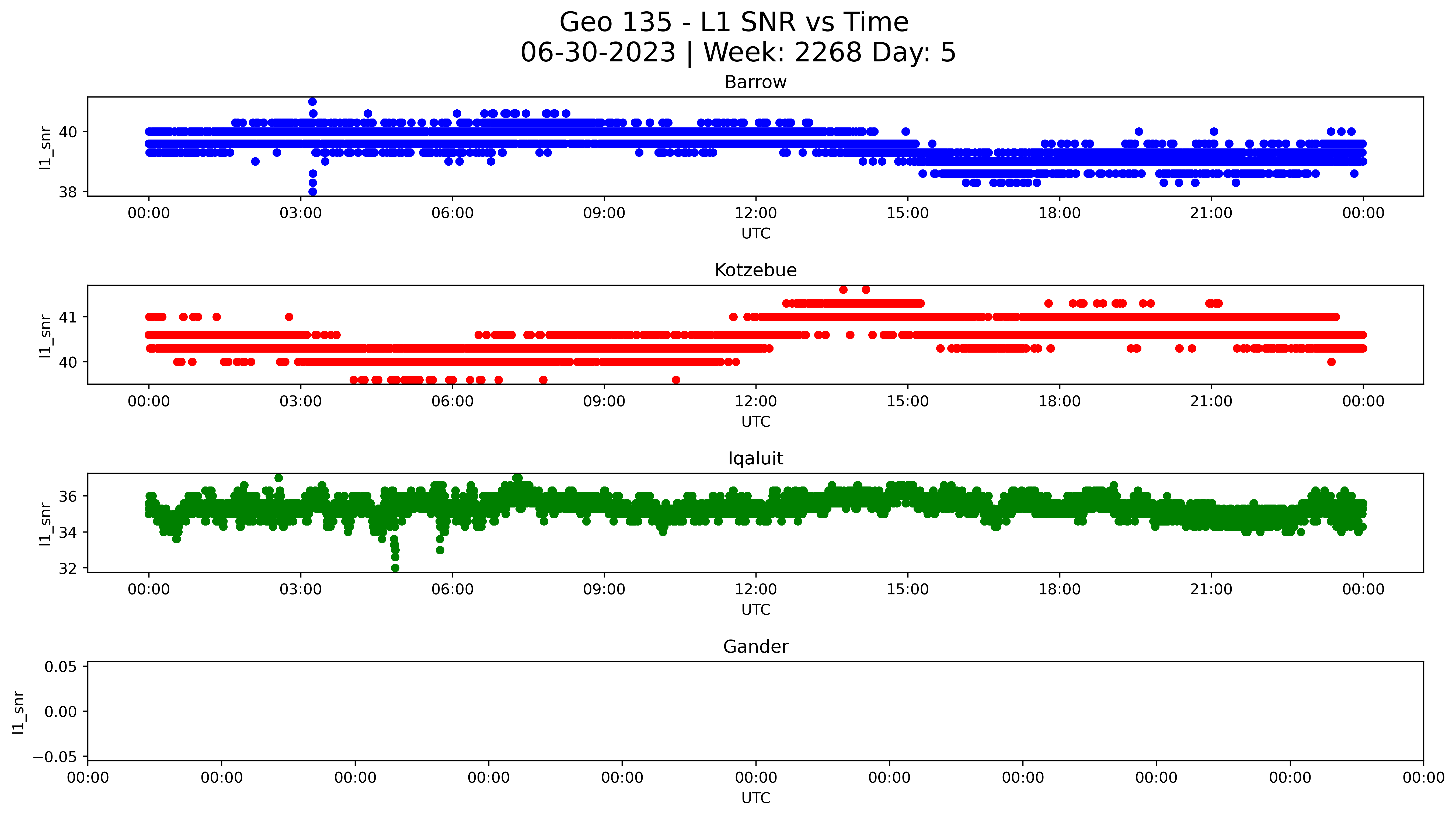Click the 'Barrow' subplot title
Screen dimensions: 1456x817
tap(755, 82)
